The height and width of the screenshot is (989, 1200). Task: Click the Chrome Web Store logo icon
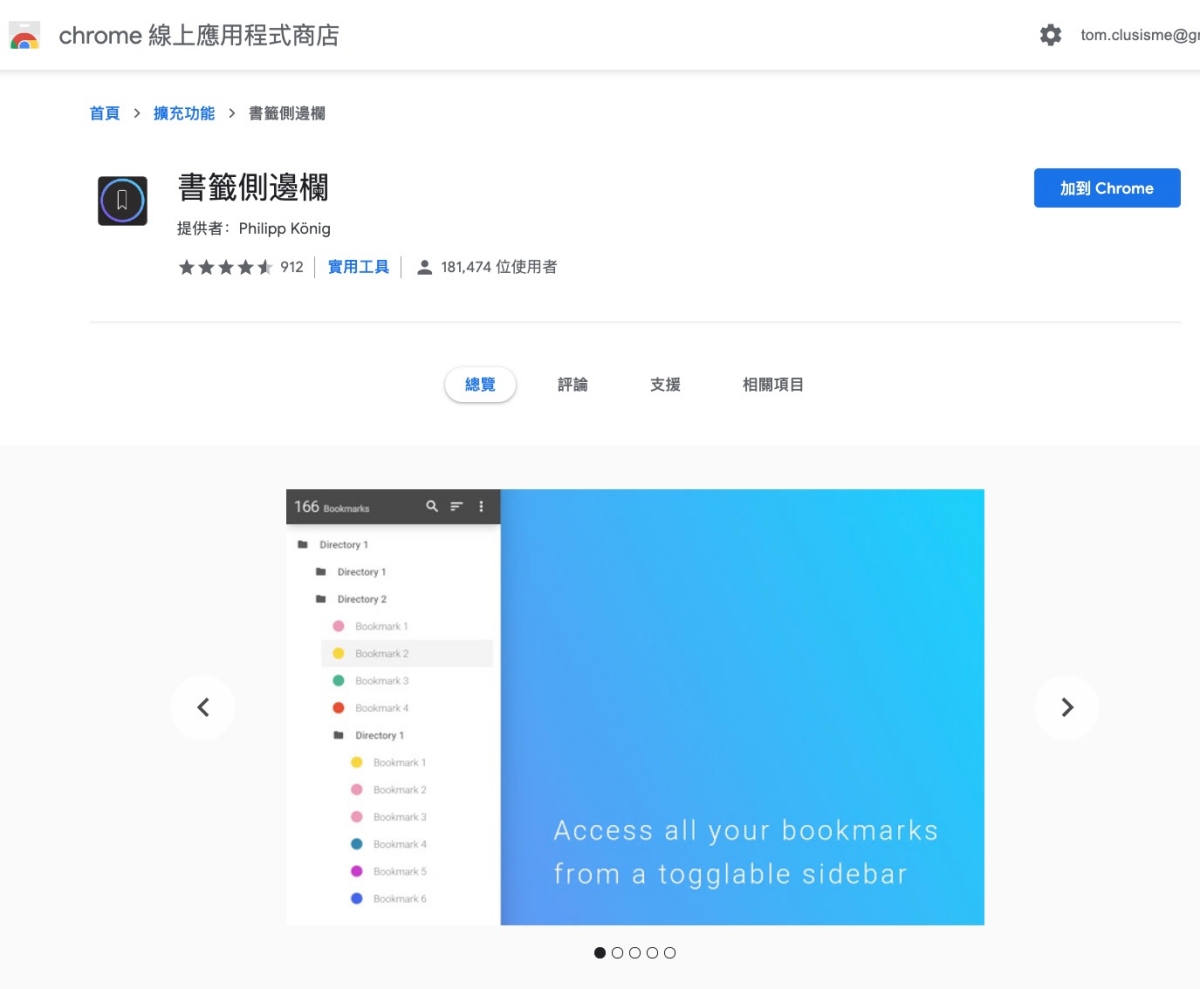click(24, 36)
